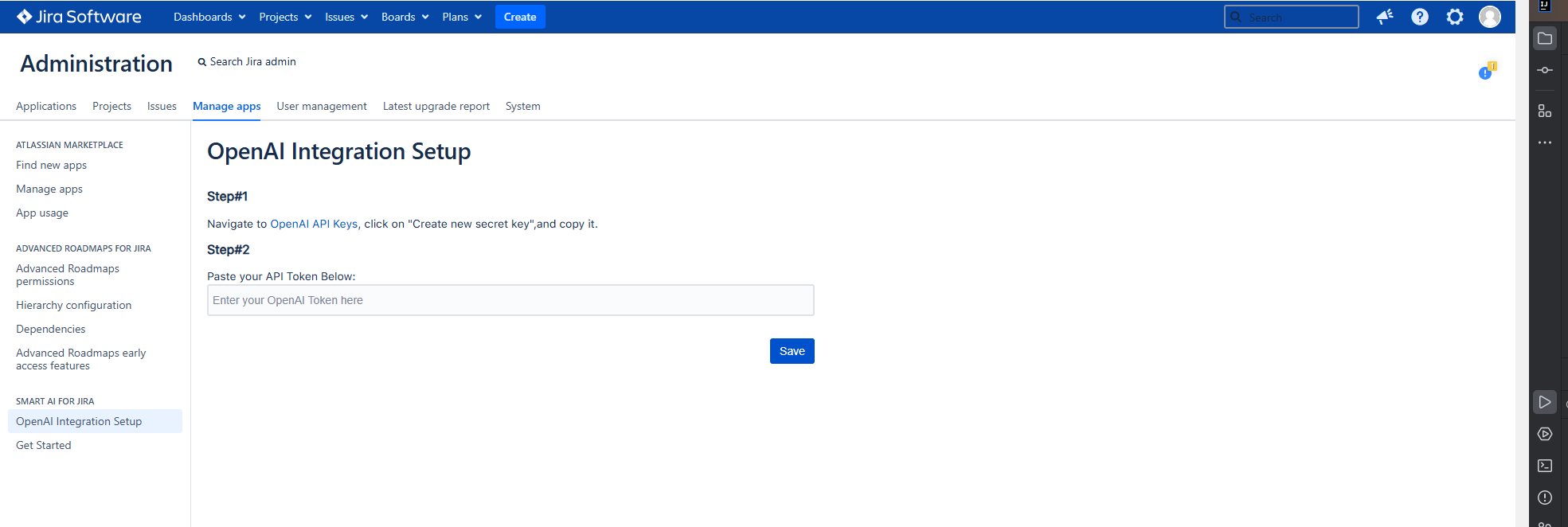Image resolution: width=1568 pixels, height=527 pixels.
Task: Open IntelliJ Terminal tool window
Action: click(x=1545, y=466)
